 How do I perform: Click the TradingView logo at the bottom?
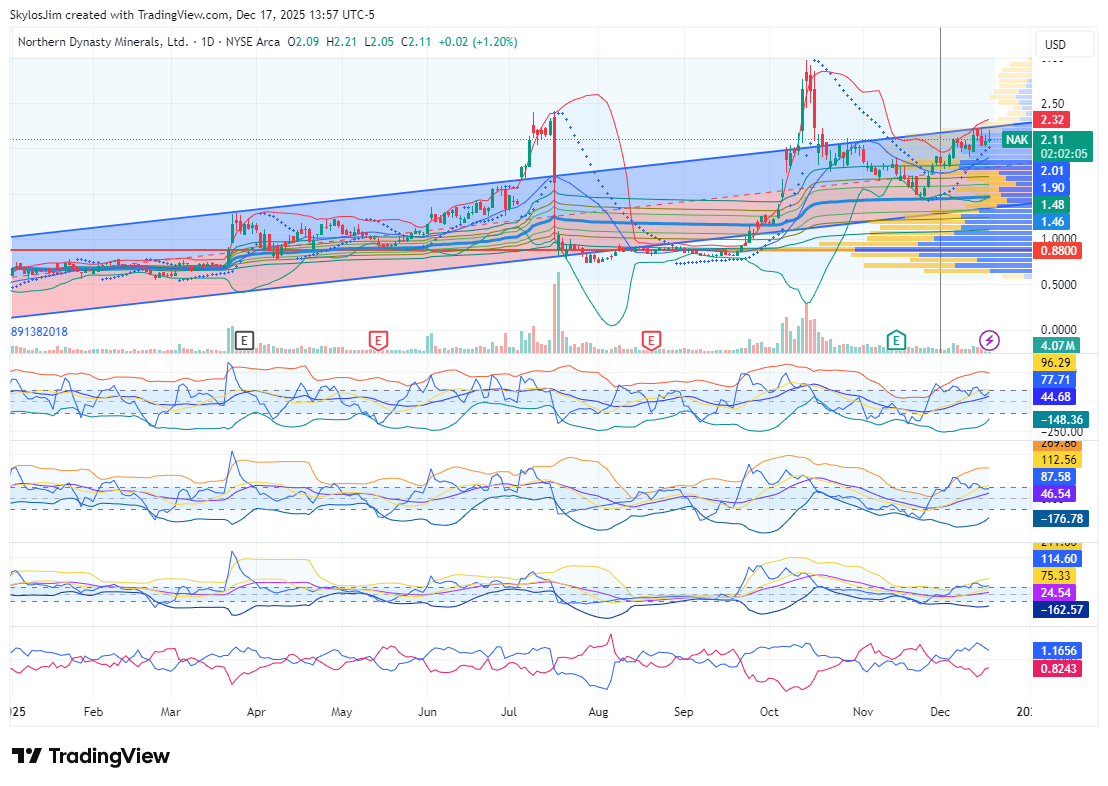tap(91, 756)
